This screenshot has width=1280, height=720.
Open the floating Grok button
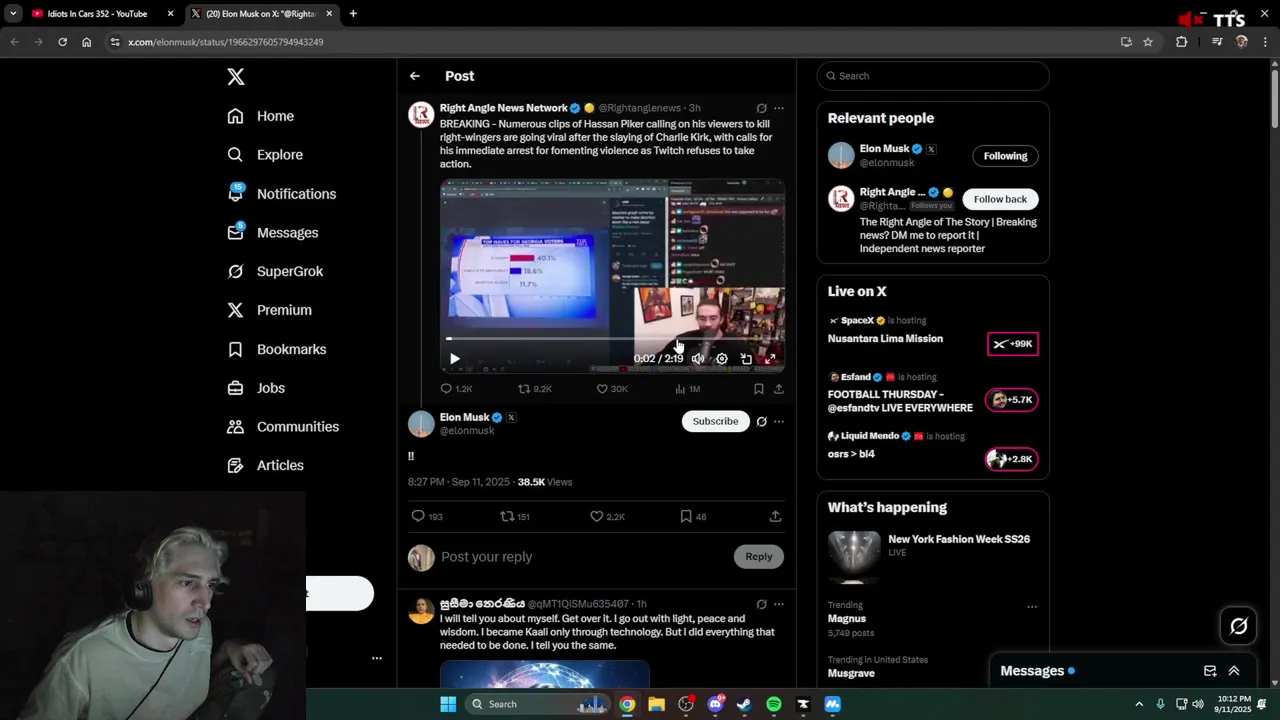(1238, 626)
